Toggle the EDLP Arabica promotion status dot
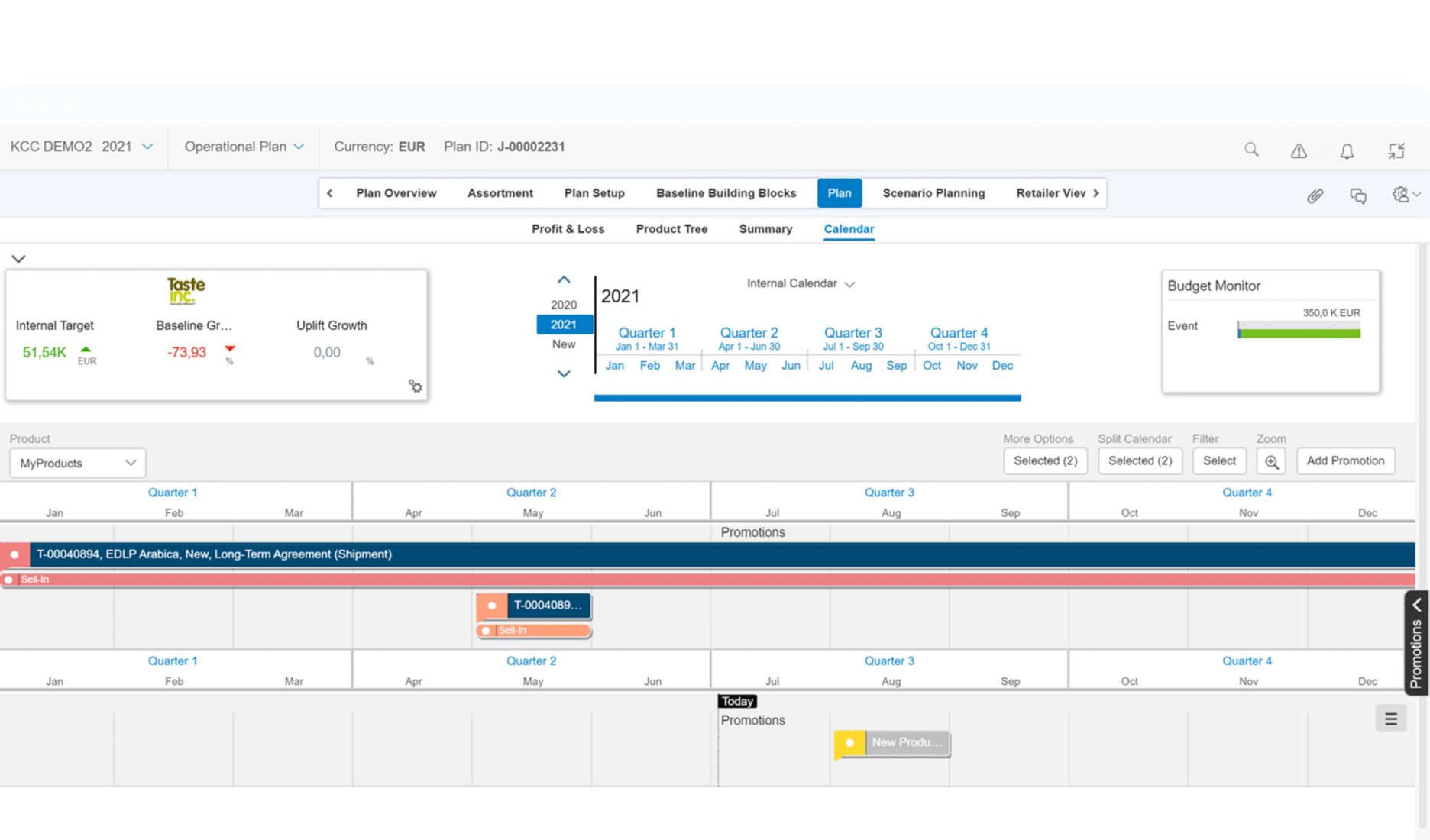Image resolution: width=1430 pixels, height=840 pixels. [15, 554]
